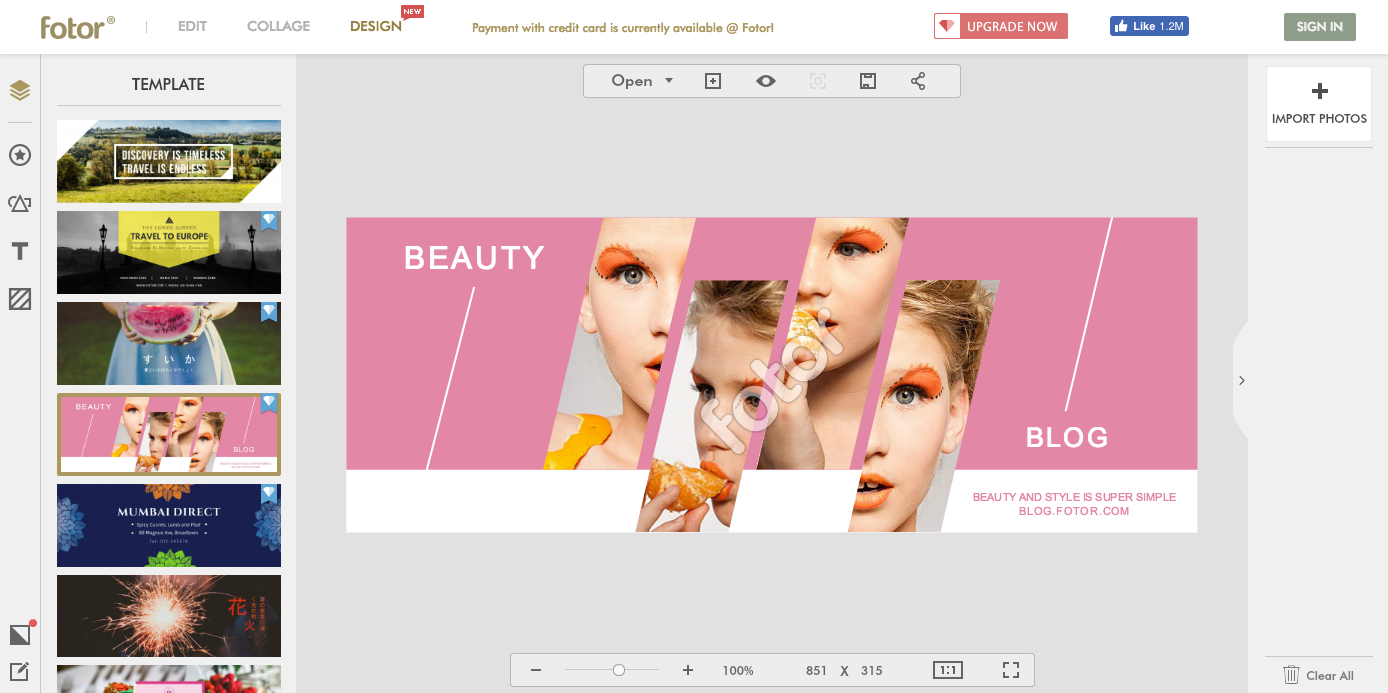
Task: Switch to the EDIT tab
Action: [193, 27]
